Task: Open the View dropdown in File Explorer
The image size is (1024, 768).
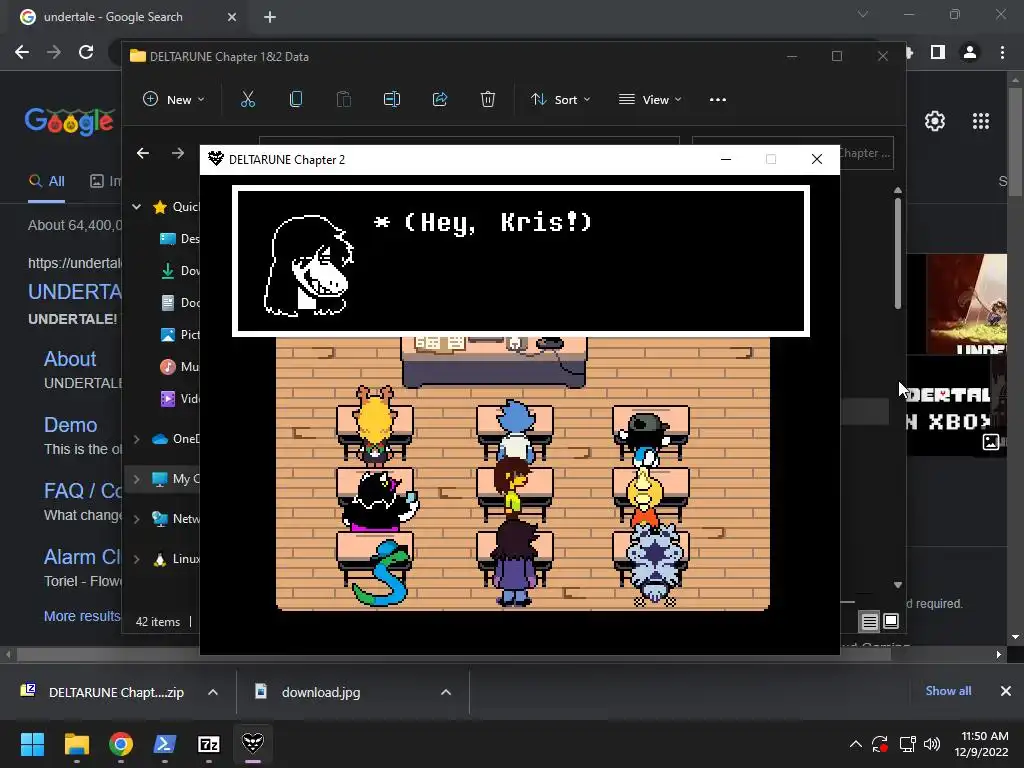Action: point(650,99)
